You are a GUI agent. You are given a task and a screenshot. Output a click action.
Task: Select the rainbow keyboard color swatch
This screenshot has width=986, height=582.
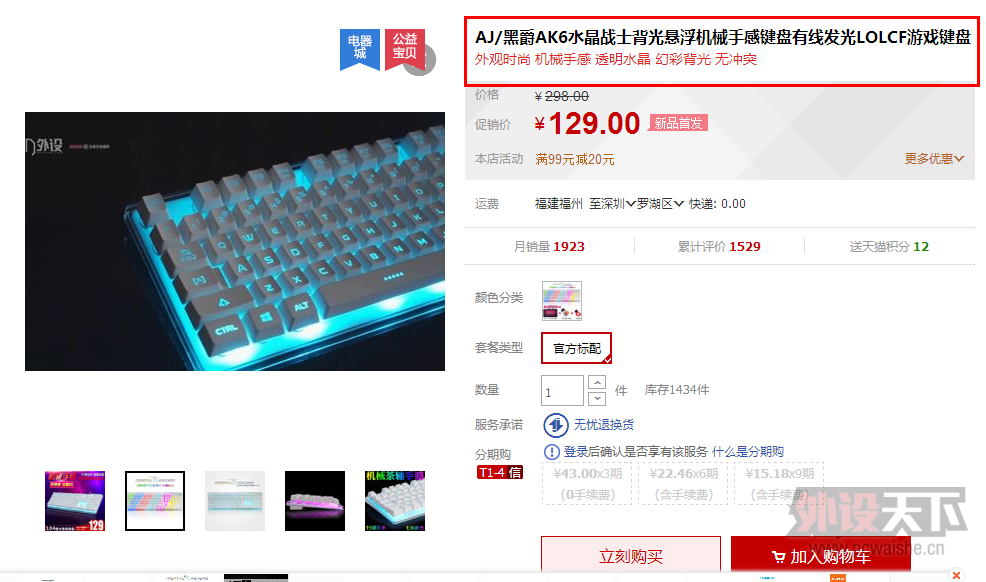562,301
